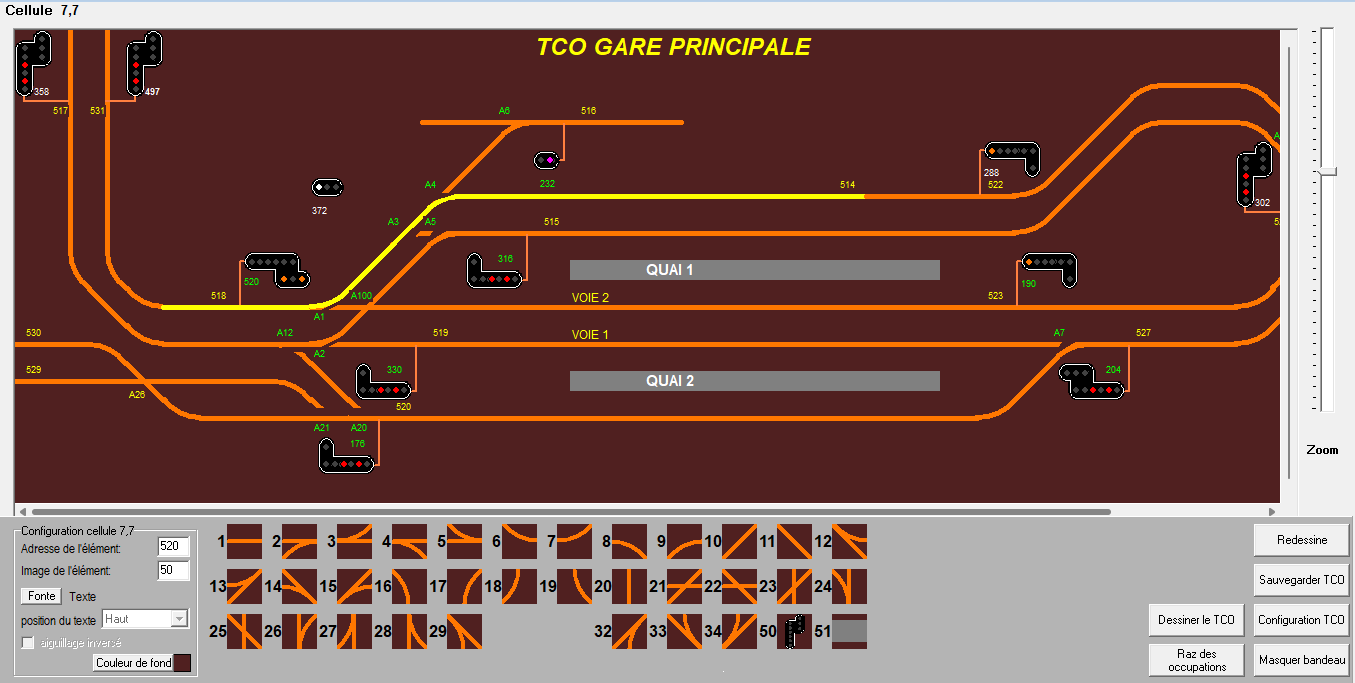Select crossing track tile 21
Viewport: 1355px width, 683px height.
[x=684, y=586]
